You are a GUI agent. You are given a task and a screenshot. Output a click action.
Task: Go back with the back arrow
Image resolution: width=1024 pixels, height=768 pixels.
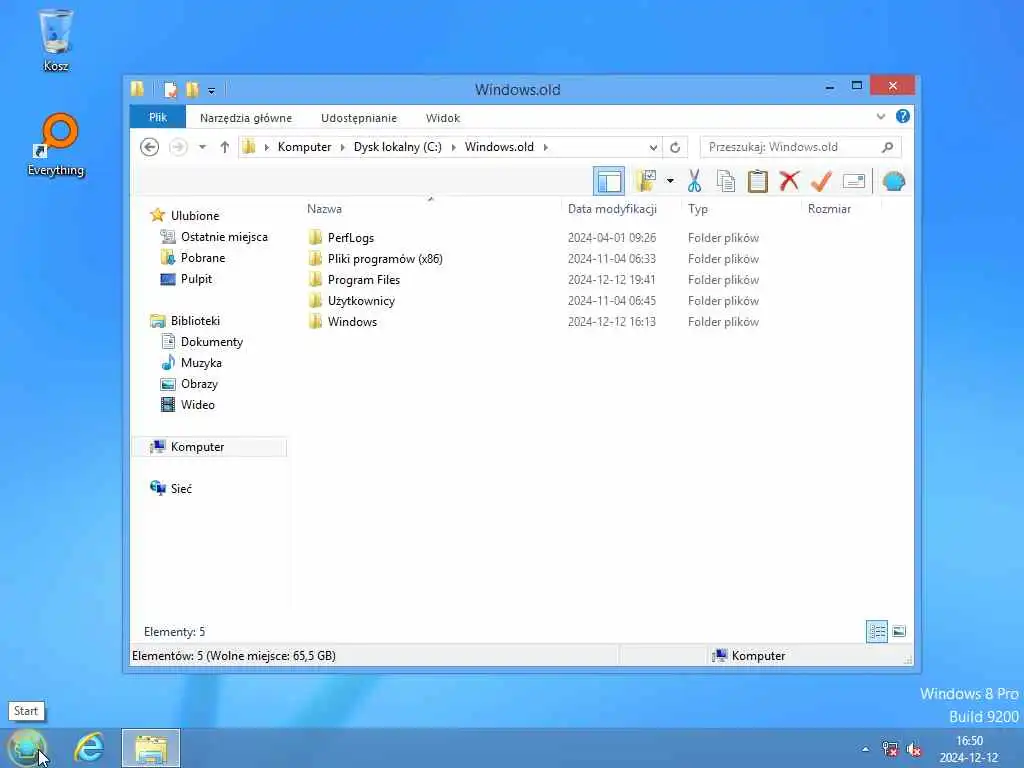coord(150,147)
